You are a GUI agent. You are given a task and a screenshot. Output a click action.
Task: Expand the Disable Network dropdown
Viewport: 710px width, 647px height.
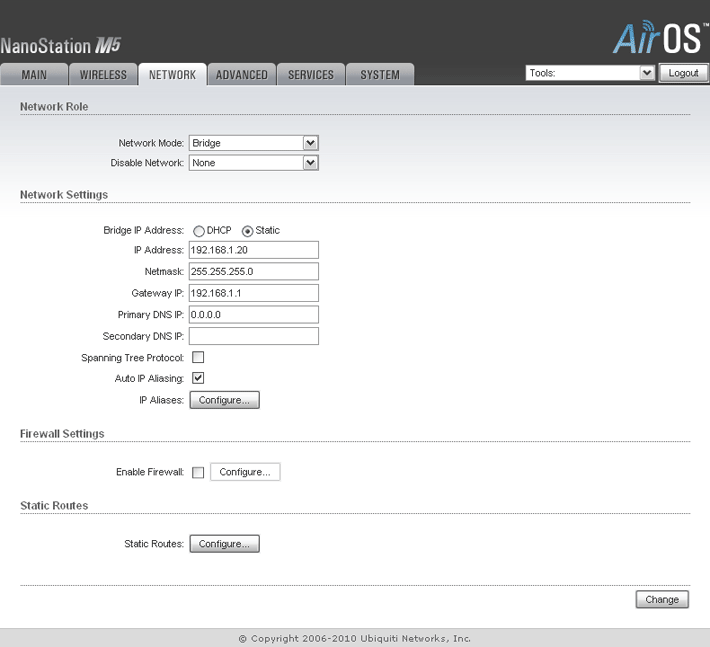254,163
